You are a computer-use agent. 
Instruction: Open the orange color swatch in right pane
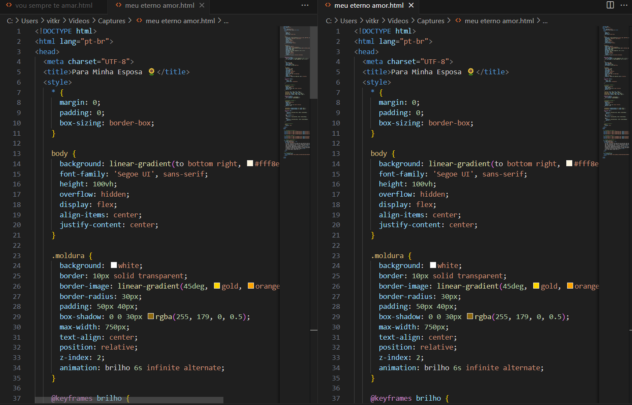point(570,286)
